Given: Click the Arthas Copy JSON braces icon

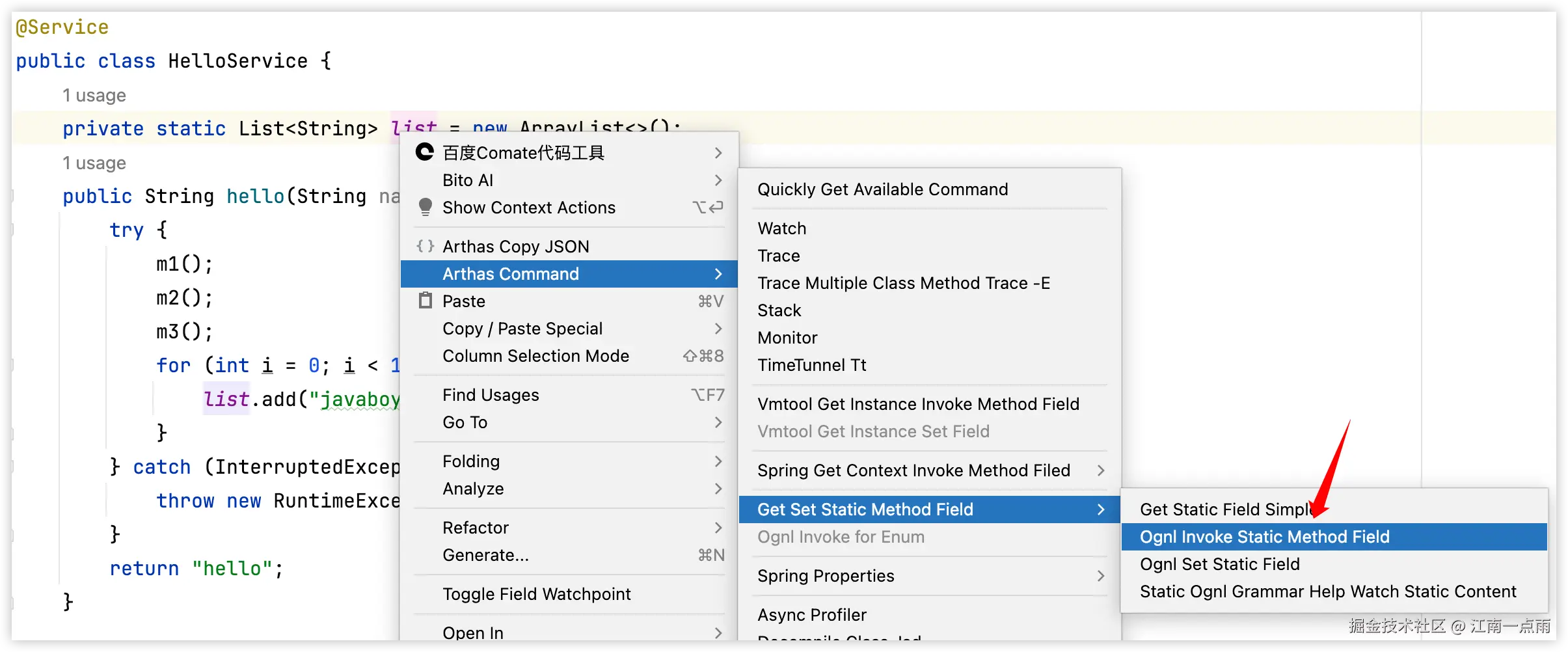Looking at the screenshot, I should [x=425, y=246].
